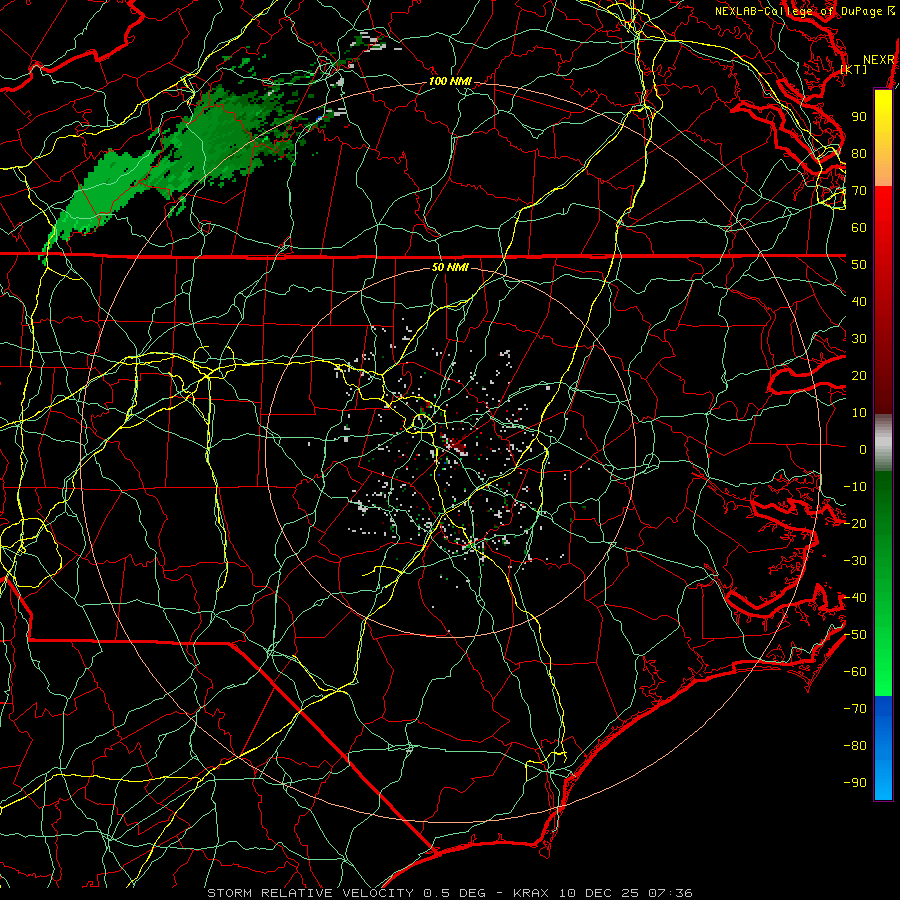Click the -40 value on the velocity scale
This screenshot has width=900, height=900.
855,598
